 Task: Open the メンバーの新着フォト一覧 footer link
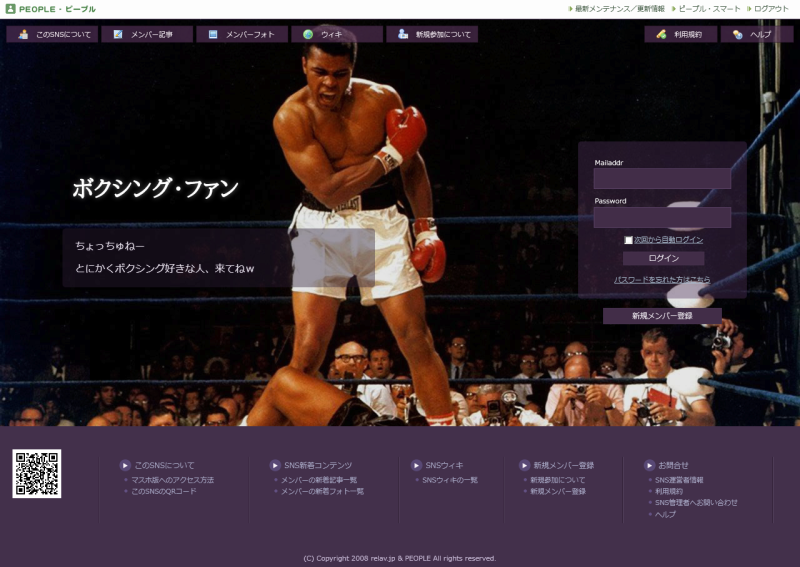click(x=322, y=491)
